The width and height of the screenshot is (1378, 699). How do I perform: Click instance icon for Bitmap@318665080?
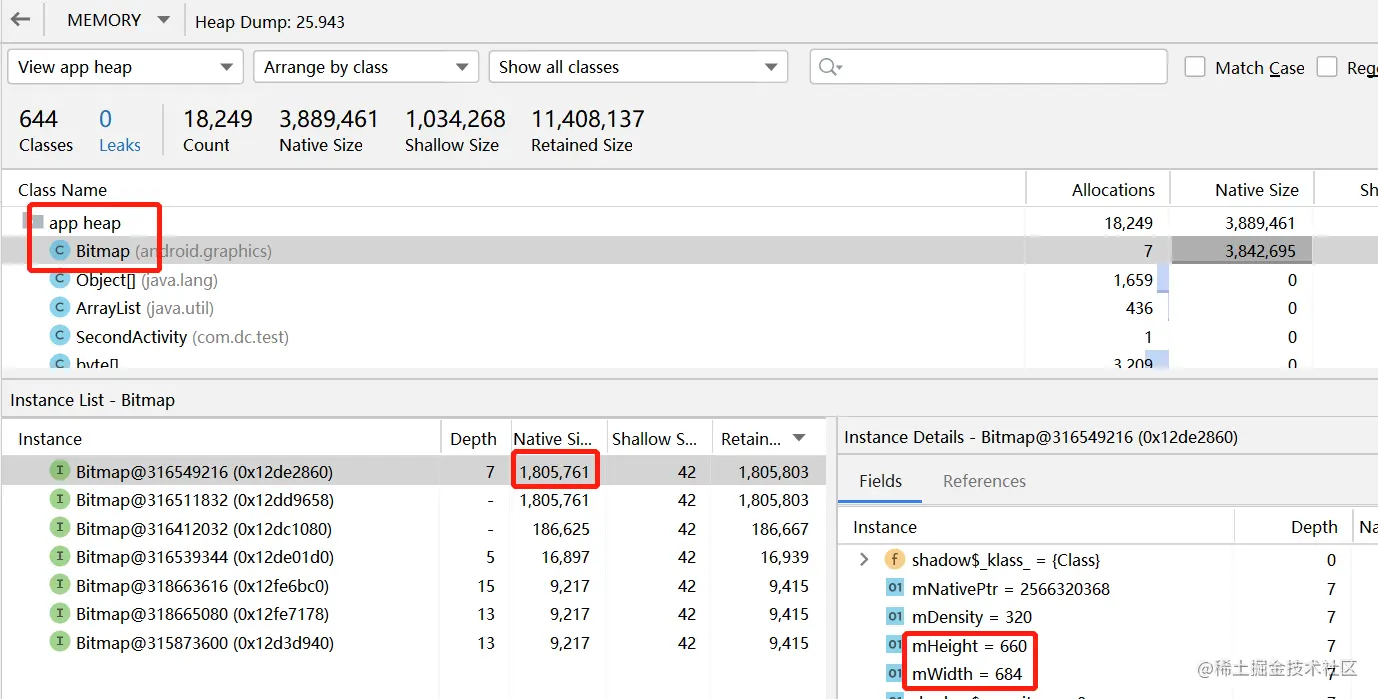pos(59,613)
